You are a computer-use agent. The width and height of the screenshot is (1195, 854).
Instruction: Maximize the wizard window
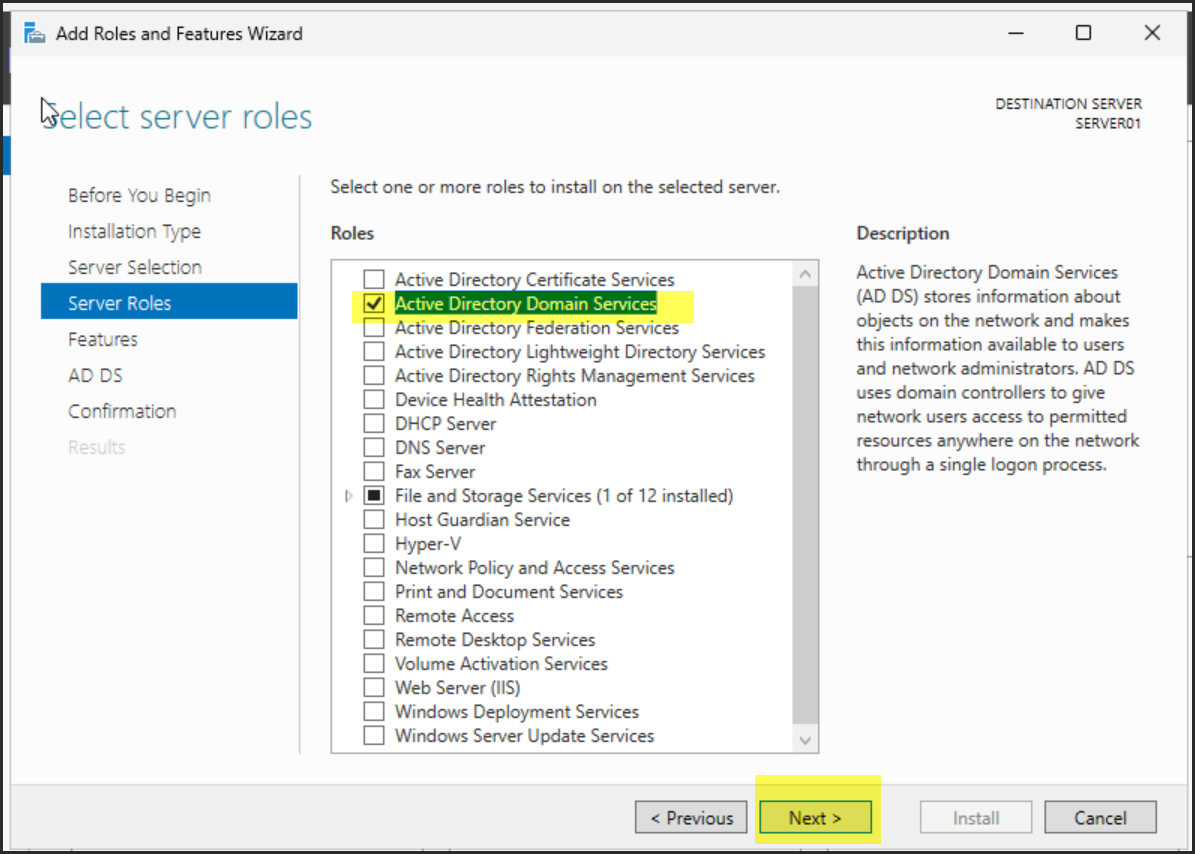tap(1083, 33)
